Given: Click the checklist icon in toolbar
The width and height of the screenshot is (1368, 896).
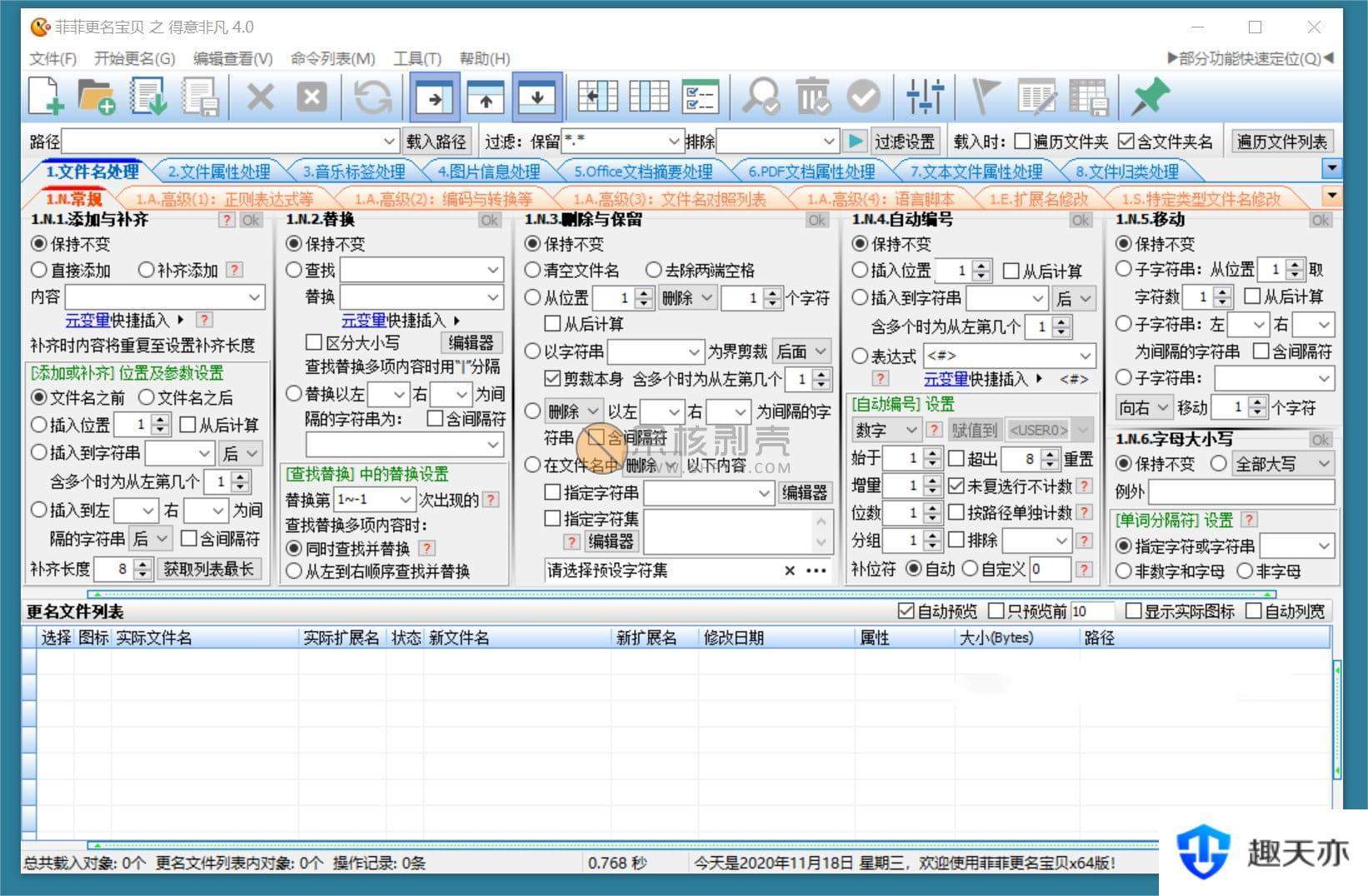Looking at the screenshot, I should pyautogui.click(x=700, y=97).
